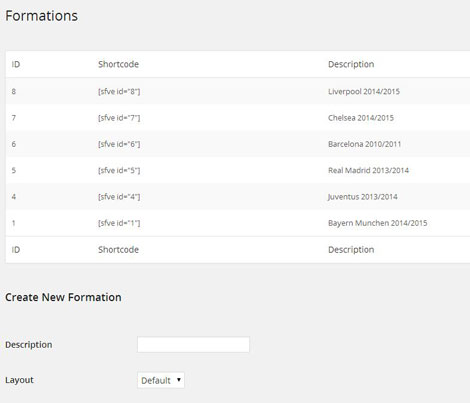Screen dimensions: 470x403
Task: Click the shortcode [sfve id="7"]
Action: pyautogui.click(x=119, y=118)
